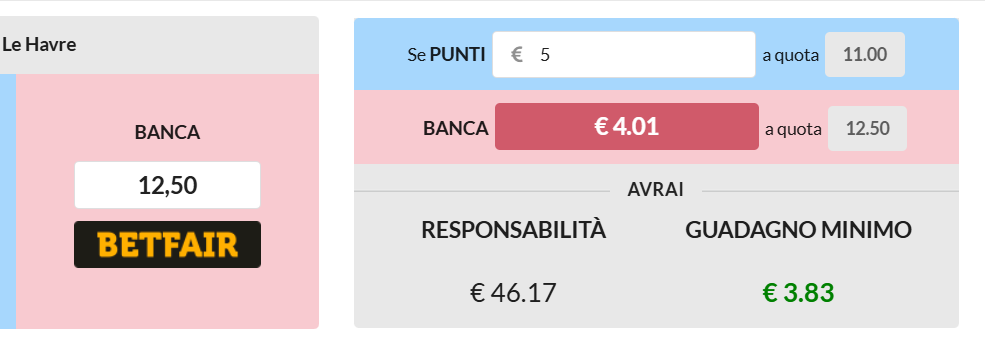This screenshot has width=985, height=362.
Task: Click the RESPONSABILITÀ heading
Action: tap(513, 230)
